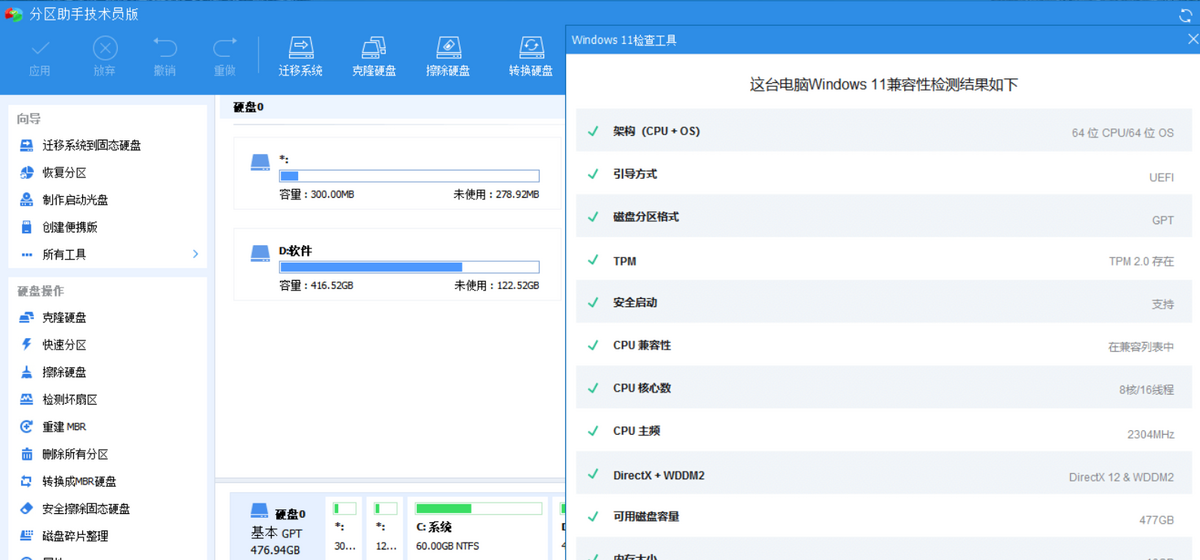This screenshot has width=1200, height=560.
Task: Click 快速分区 under disk operations
Action: tap(64, 344)
